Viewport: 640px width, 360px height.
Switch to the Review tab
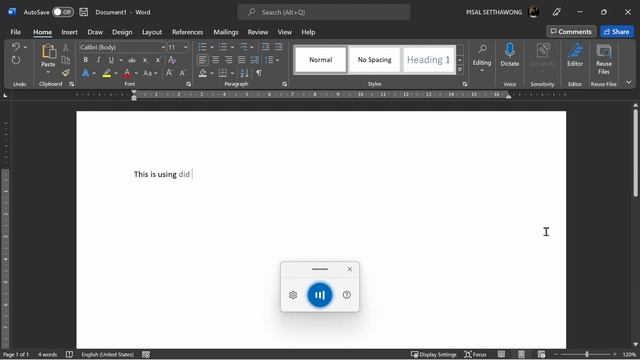pyautogui.click(x=258, y=32)
